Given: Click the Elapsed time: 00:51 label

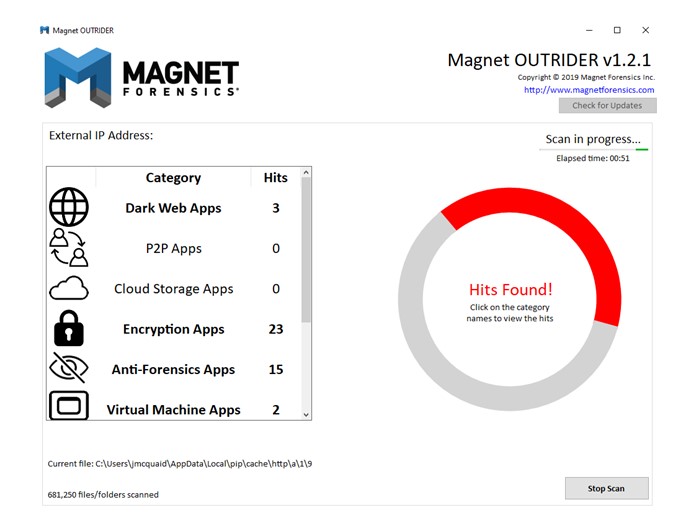Looking at the screenshot, I should click(593, 158).
